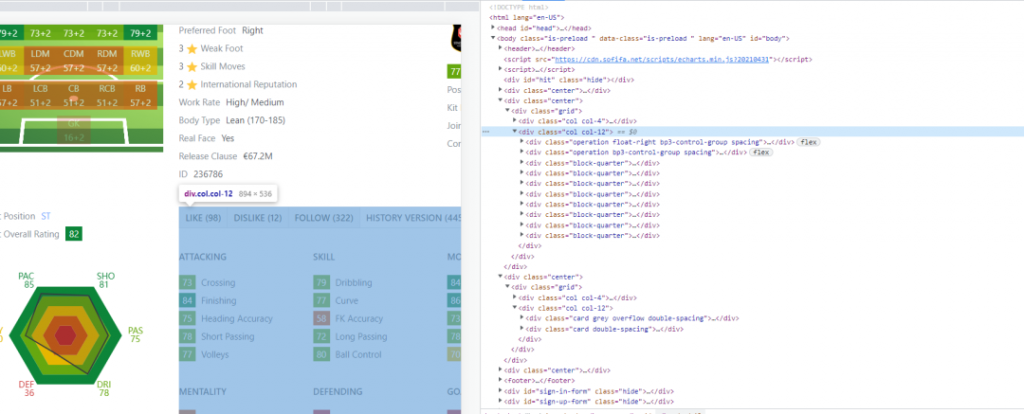Screen dimensions: 1024x414
Task: Click the SKILL section heading
Action: (324, 257)
